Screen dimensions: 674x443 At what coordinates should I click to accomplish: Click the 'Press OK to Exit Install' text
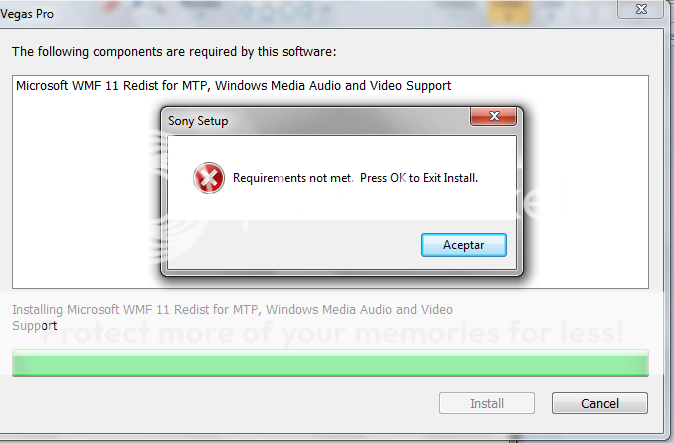(419, 178)
